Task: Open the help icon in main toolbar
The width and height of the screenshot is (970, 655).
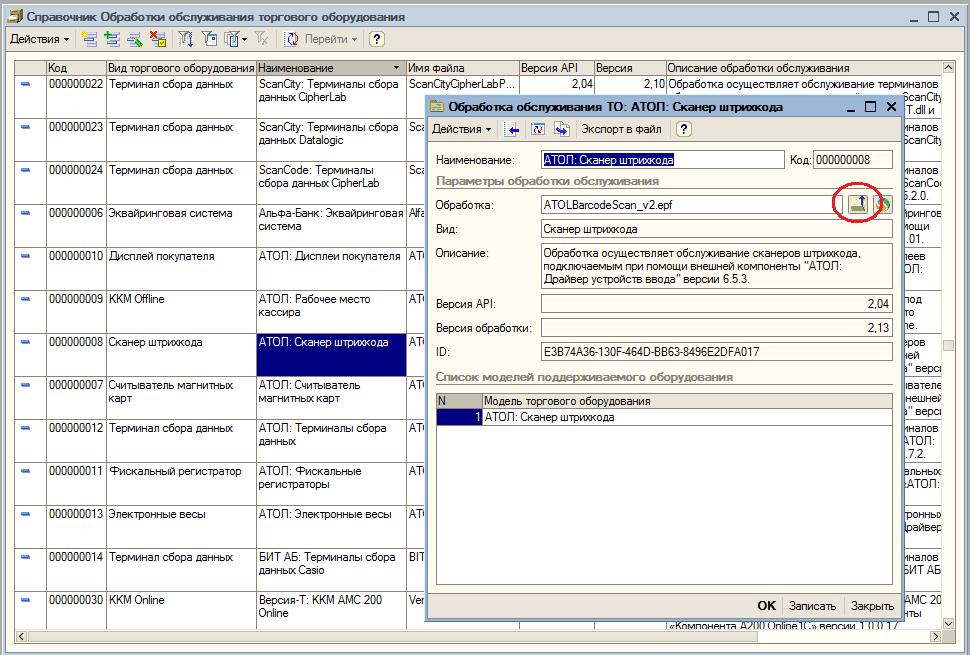Action: pos(376,40)
